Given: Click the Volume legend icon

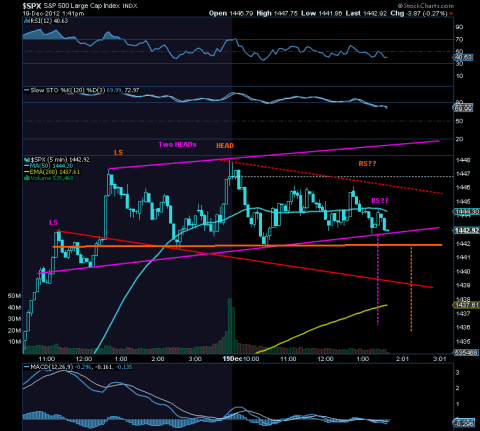Looking at the screenshot, I should tap(27, 178).
